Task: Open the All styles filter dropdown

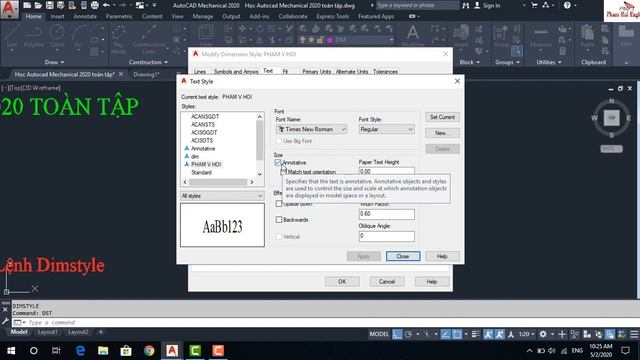Action: coord(222,196)
